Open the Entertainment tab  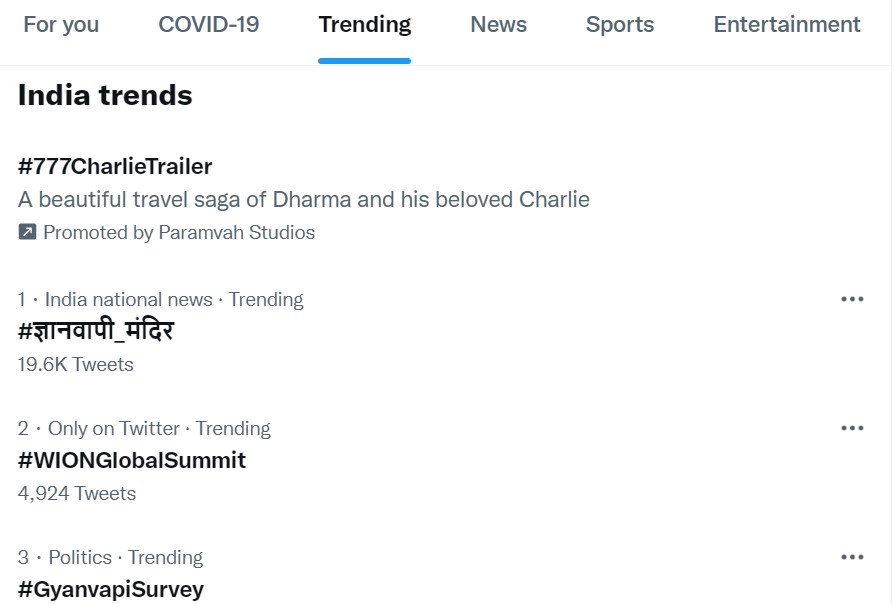(787, 24)
